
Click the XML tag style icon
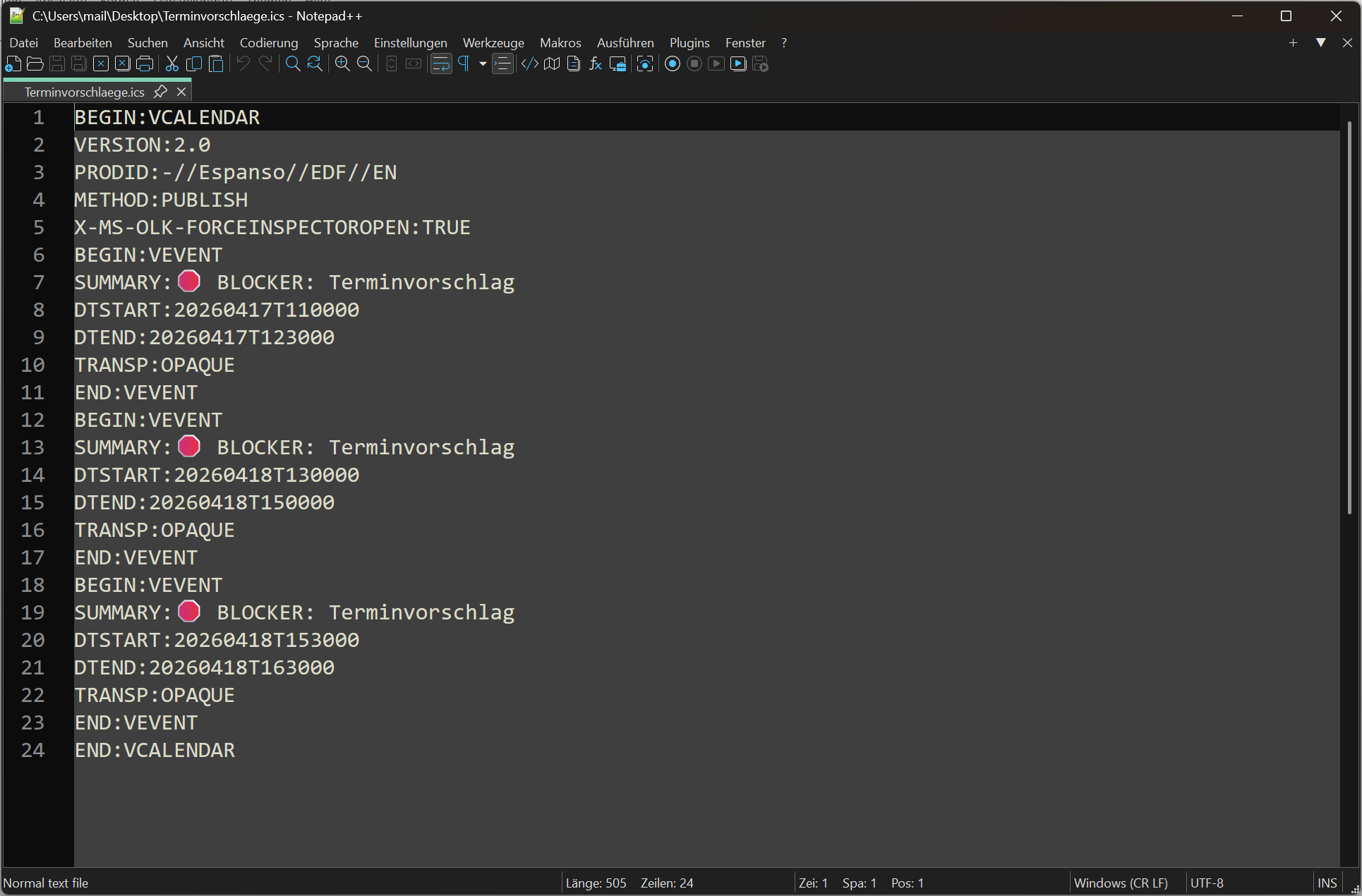point(530,64)
